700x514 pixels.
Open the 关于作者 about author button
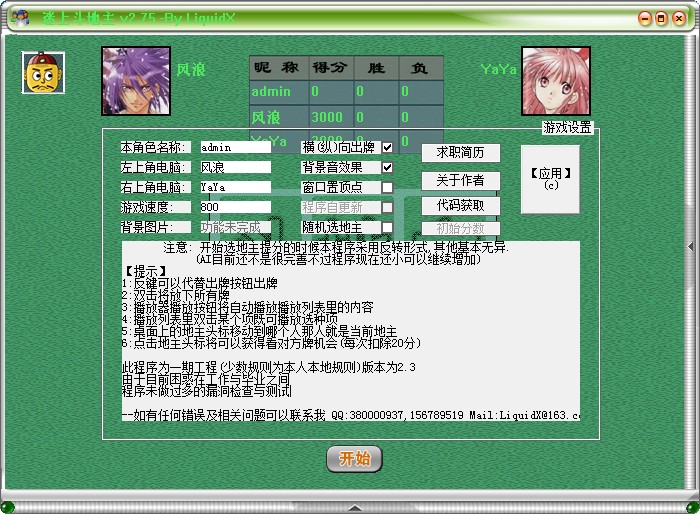pyautogui.click(x=460, y=180)
